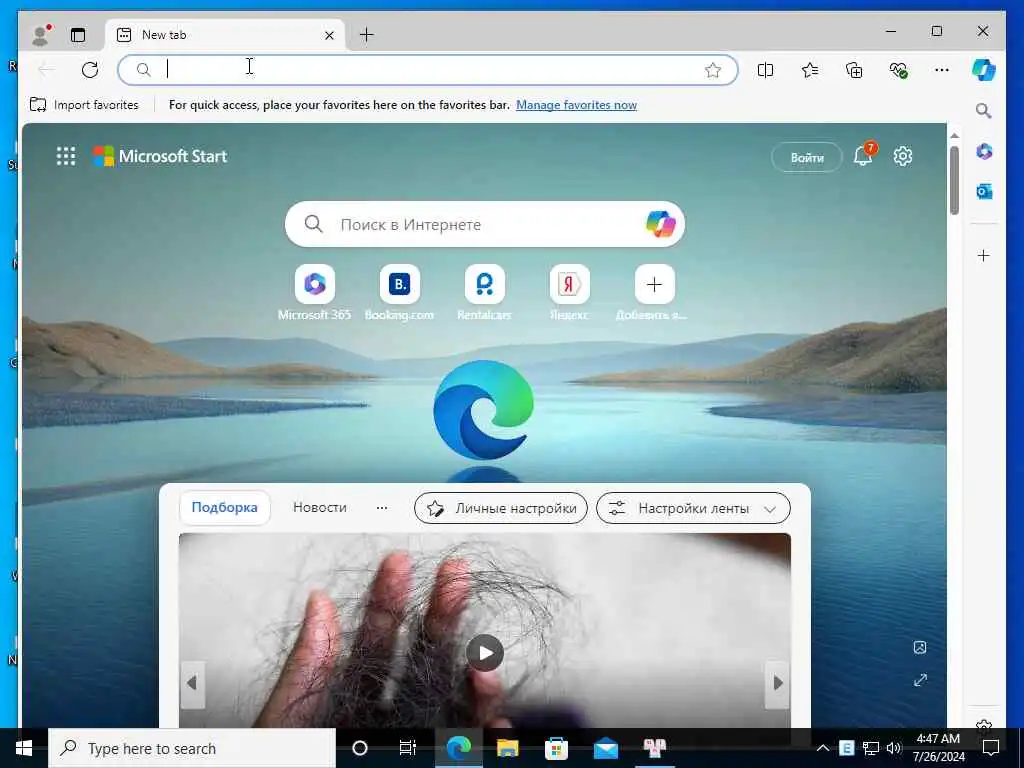Click Личные настройки button
The image size is (1024, 768).
501,508
